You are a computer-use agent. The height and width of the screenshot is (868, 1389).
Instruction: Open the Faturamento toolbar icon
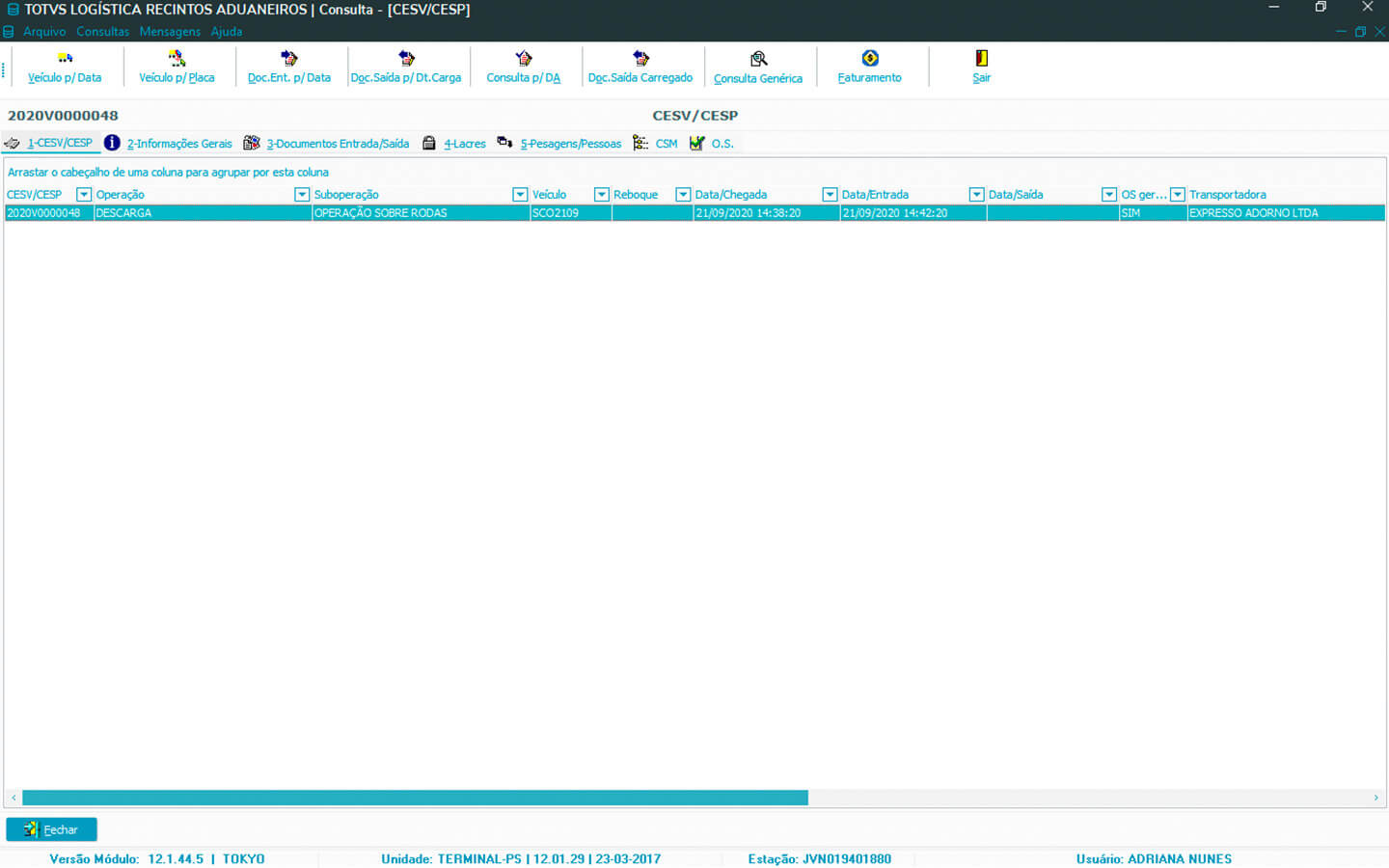[x=869, y=59]
